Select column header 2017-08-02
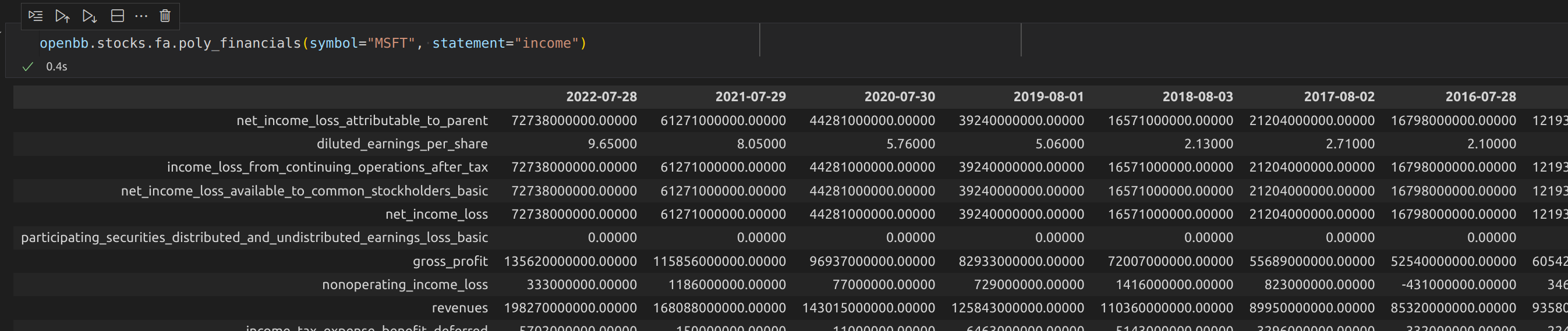Image resolution: width=1568 pixels, height=331 pixels. point(1339,97)
